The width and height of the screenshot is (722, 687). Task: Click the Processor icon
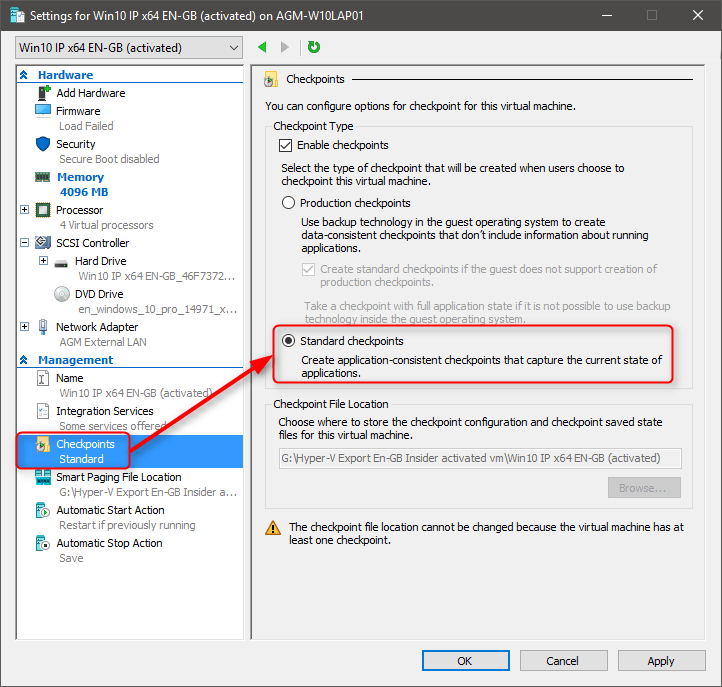click(43, 210)
